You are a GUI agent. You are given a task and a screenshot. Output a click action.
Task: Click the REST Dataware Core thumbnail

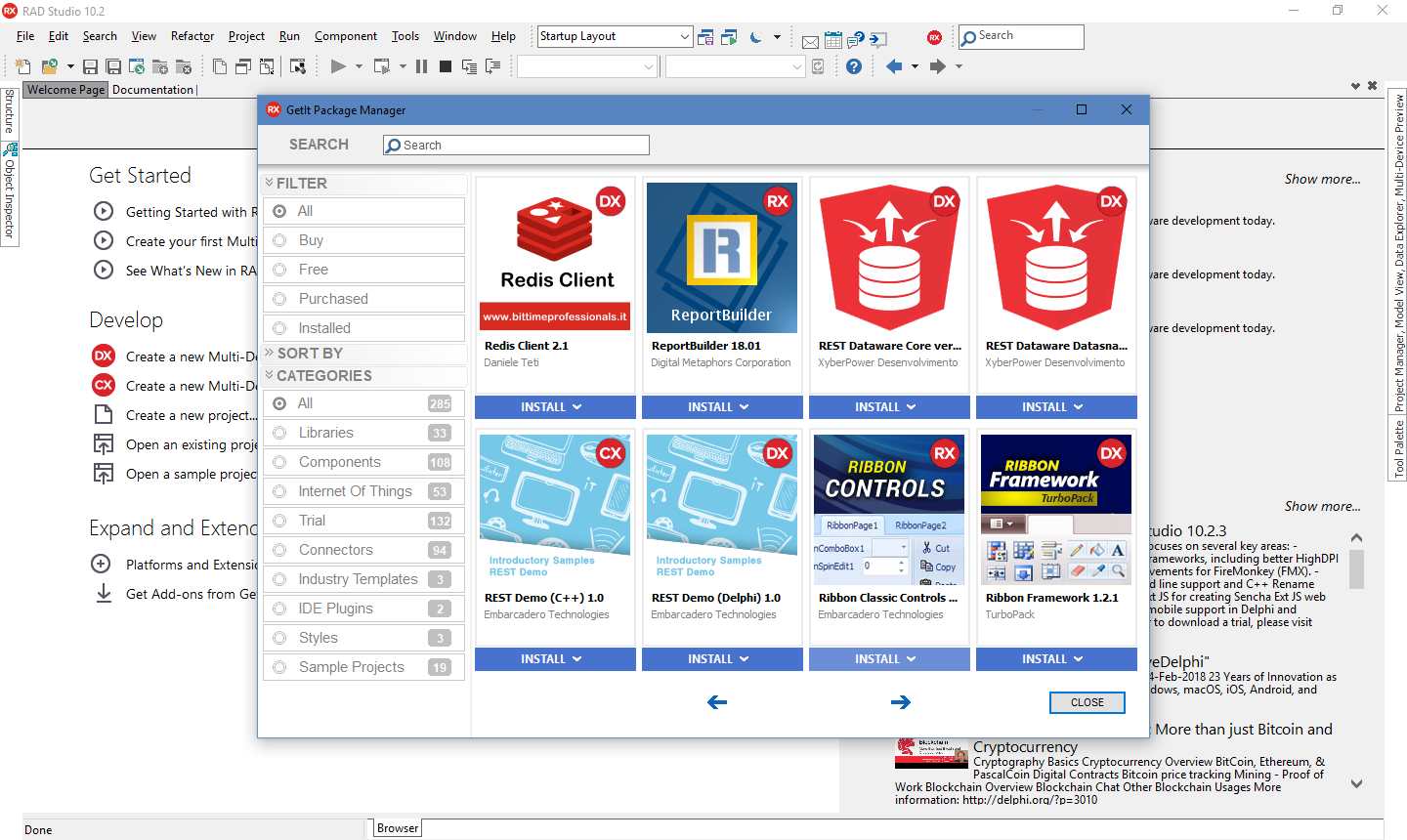[x=889, y=258]
